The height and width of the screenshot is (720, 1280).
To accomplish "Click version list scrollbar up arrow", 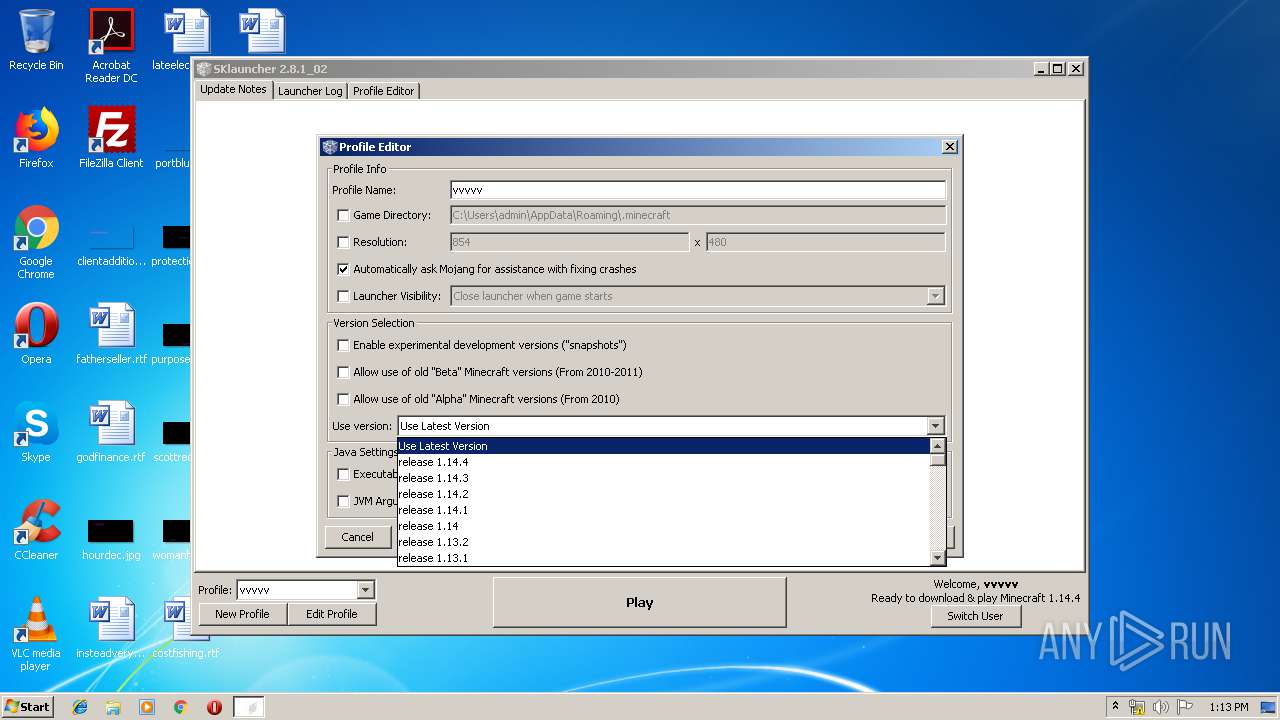I will pos(937,446).
